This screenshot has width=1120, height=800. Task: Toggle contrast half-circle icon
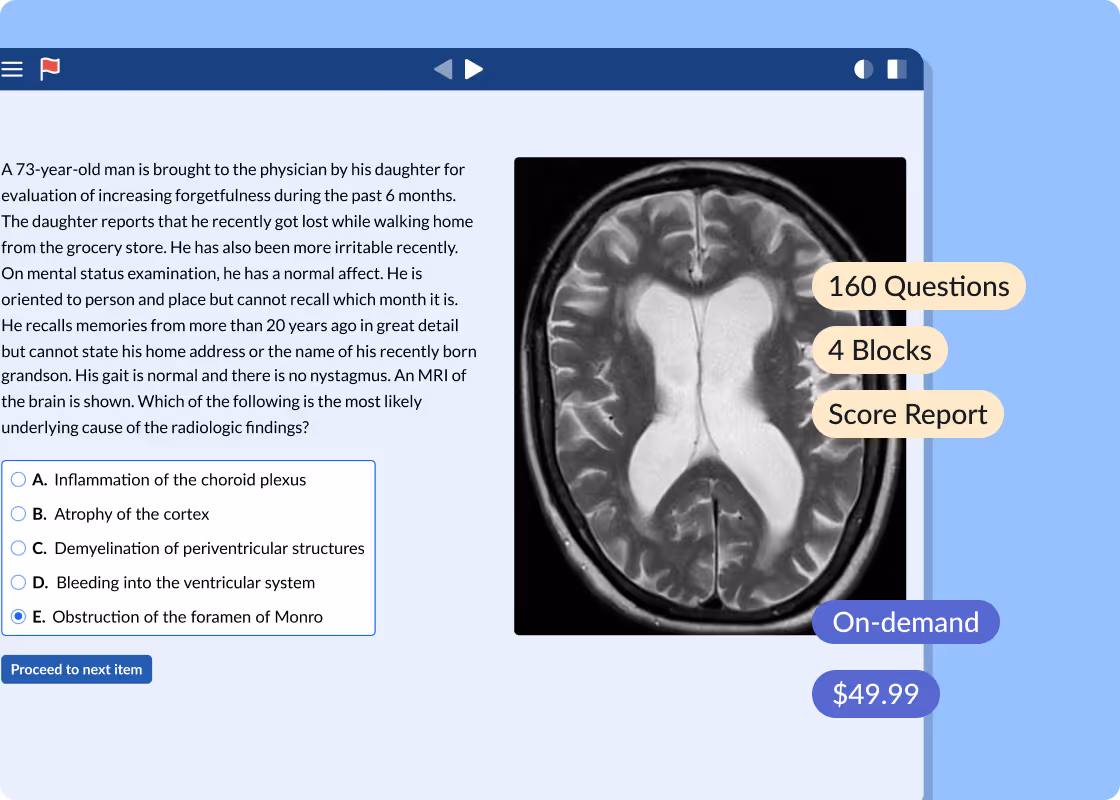coord(864,69)
